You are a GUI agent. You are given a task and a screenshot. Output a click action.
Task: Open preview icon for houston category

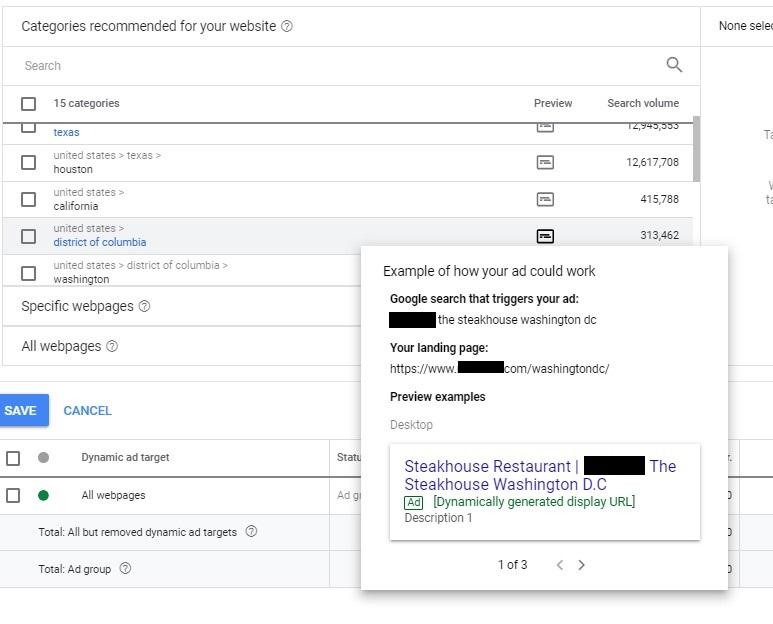tap(545, 162)
